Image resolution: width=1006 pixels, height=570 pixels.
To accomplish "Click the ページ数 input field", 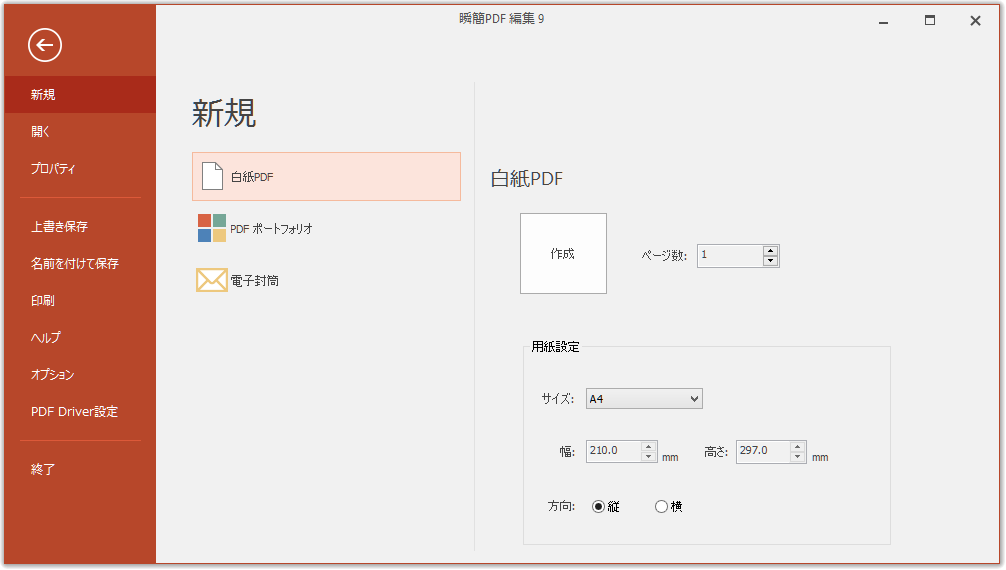I will point(730,255).
